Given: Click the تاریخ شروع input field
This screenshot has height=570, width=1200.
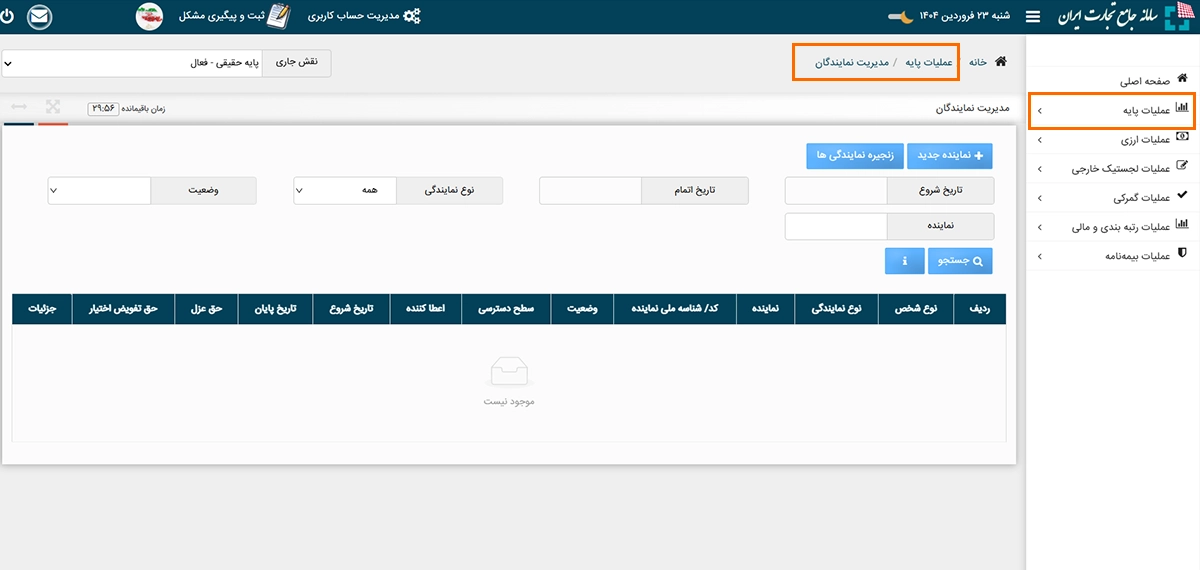Looking at the screenshot, I should [836, 191].
